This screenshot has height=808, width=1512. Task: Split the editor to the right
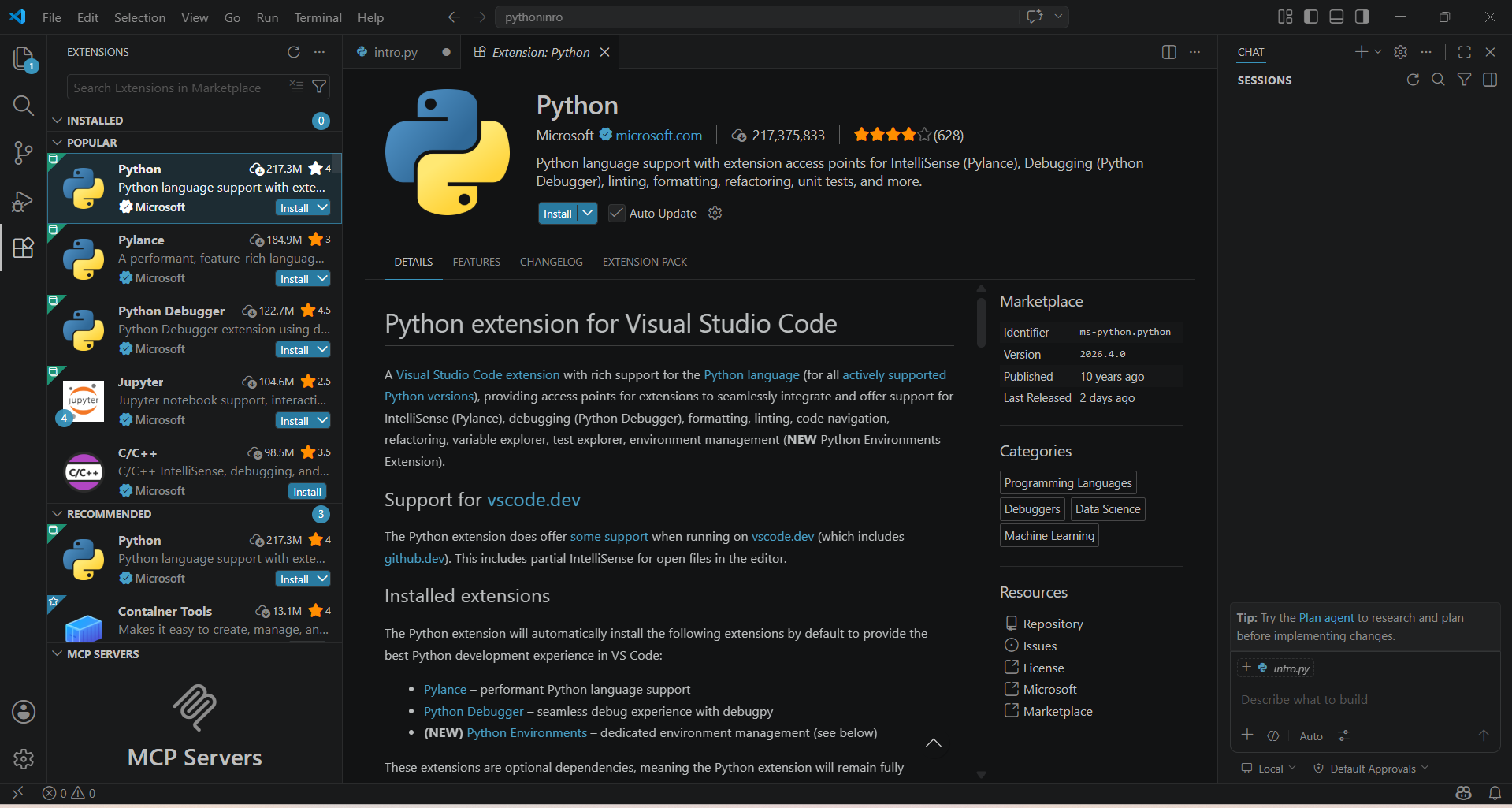click(1169, 52)
